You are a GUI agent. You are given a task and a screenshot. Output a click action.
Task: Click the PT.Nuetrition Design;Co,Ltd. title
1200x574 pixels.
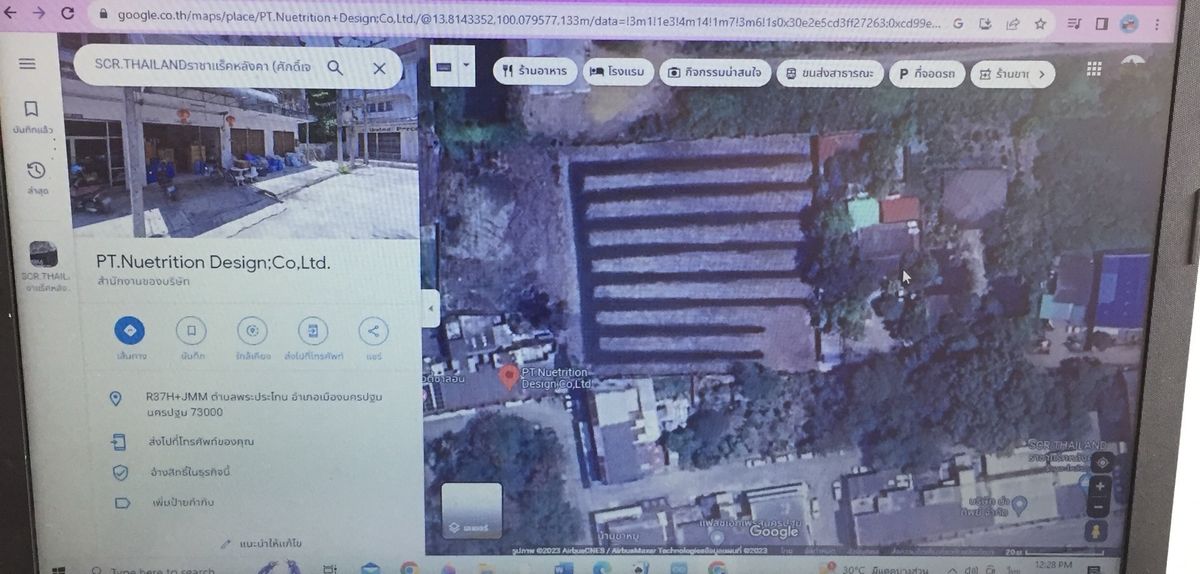pyautogui.click(x=213, y=262)
